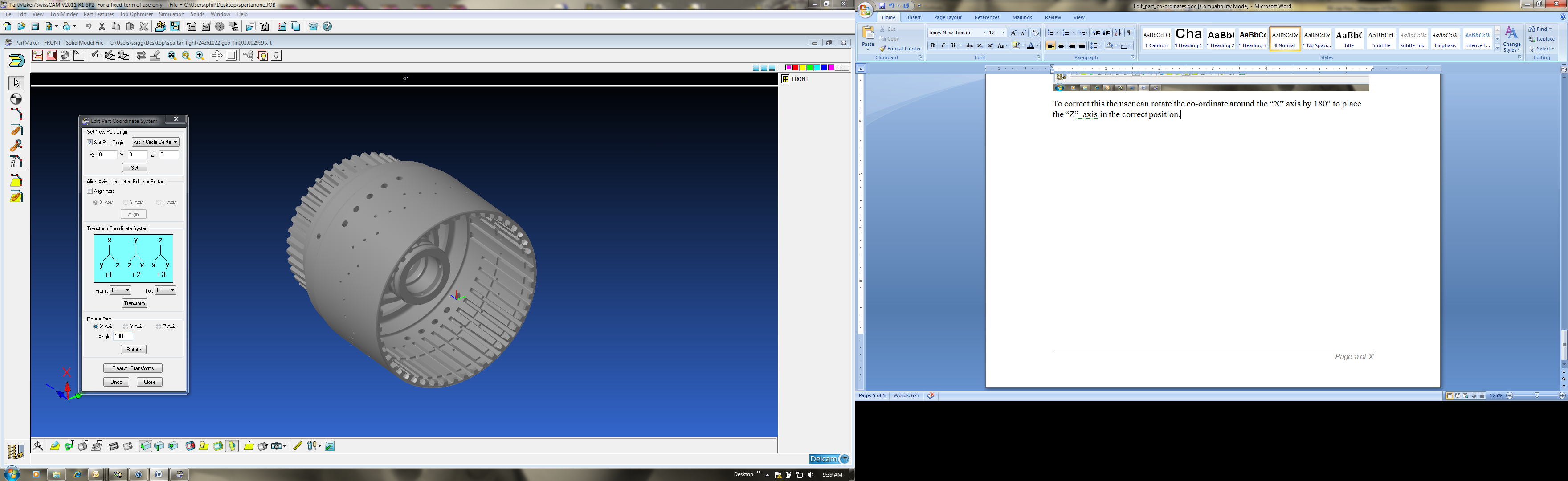The width and height of the screenshot is (1568, 481).
Task: Click the Save icon in PartMaker toolbar
Action: (35, 26)
